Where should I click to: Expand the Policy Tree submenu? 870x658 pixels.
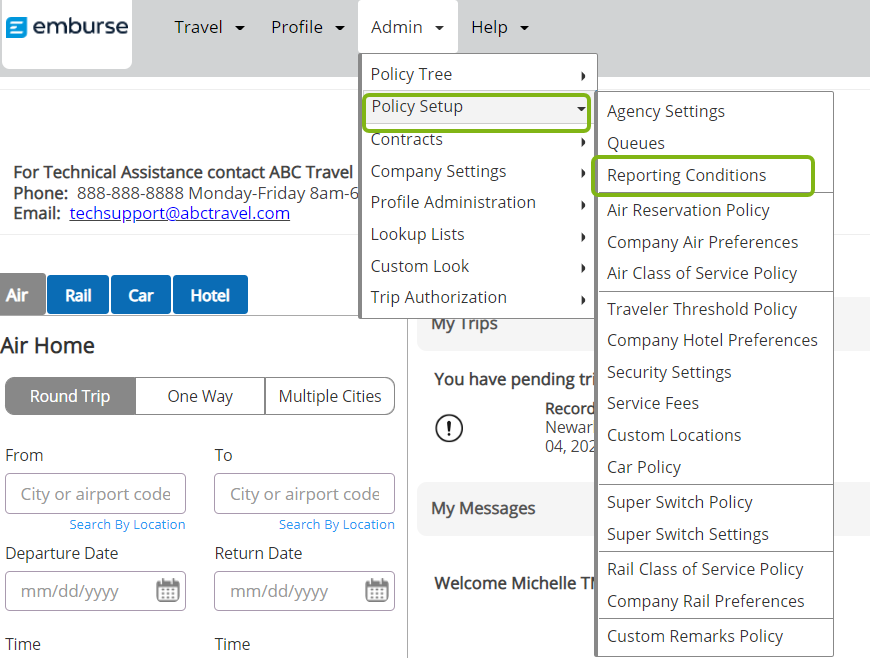(x=478, y=74)
